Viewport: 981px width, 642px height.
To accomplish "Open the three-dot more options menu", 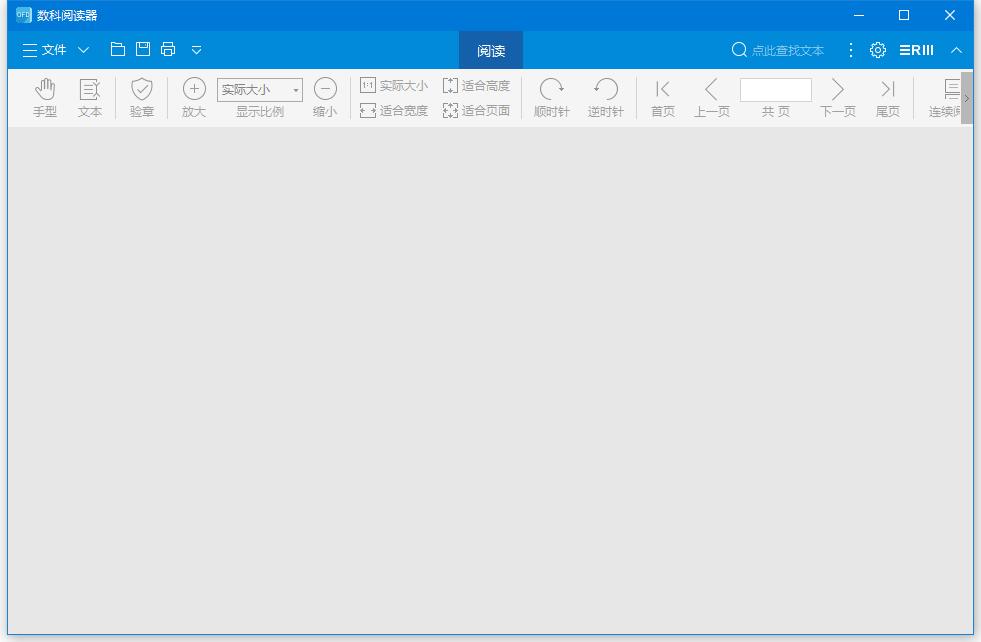I will (x=850, y=50).
